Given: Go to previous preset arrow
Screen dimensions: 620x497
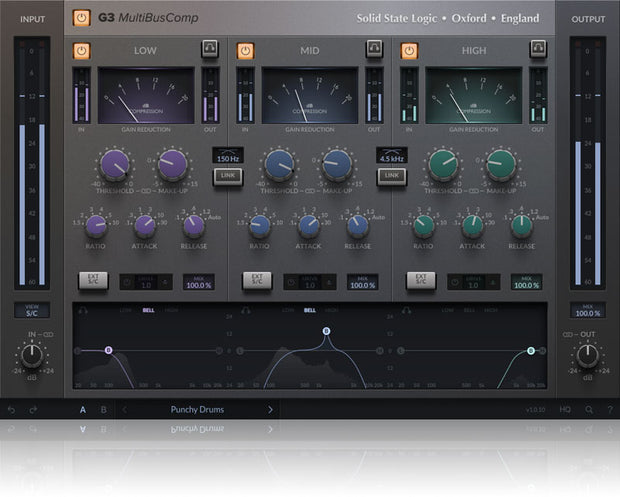Looking at the screenshot, I should click(x=125, y=410).
